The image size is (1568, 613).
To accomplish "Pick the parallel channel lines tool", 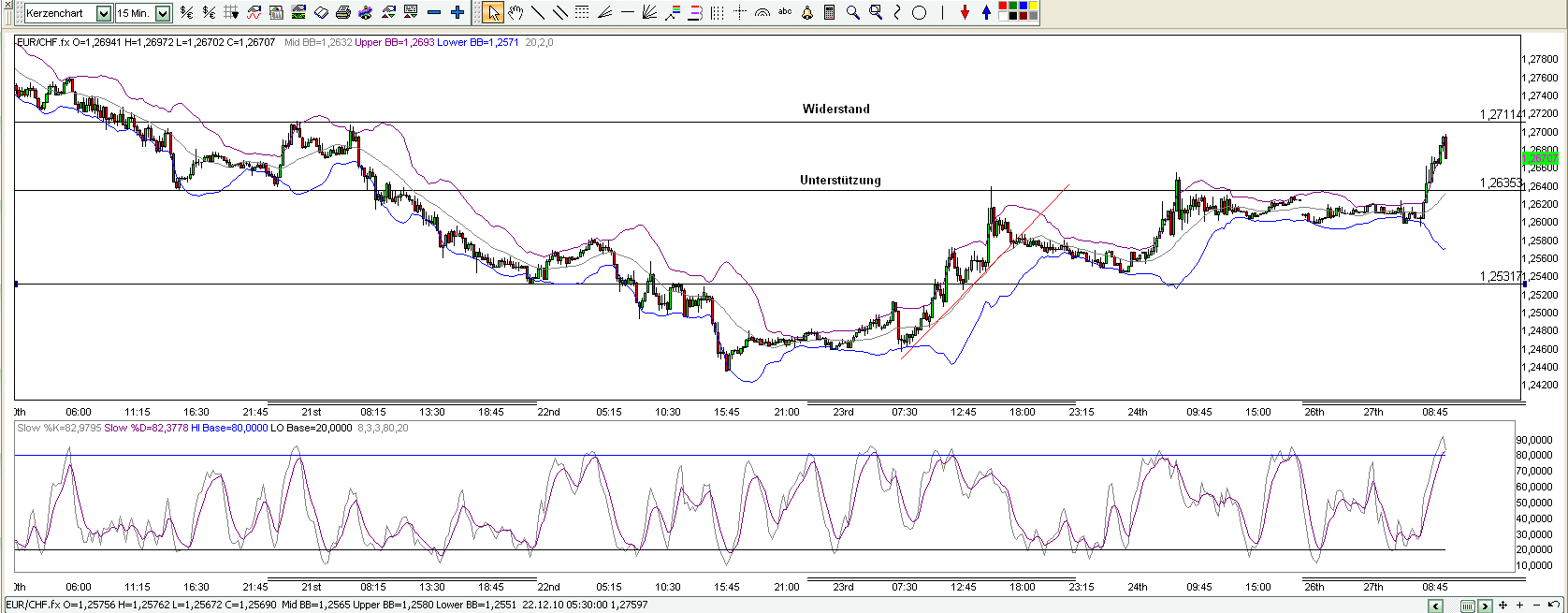I will click(560, 13).
